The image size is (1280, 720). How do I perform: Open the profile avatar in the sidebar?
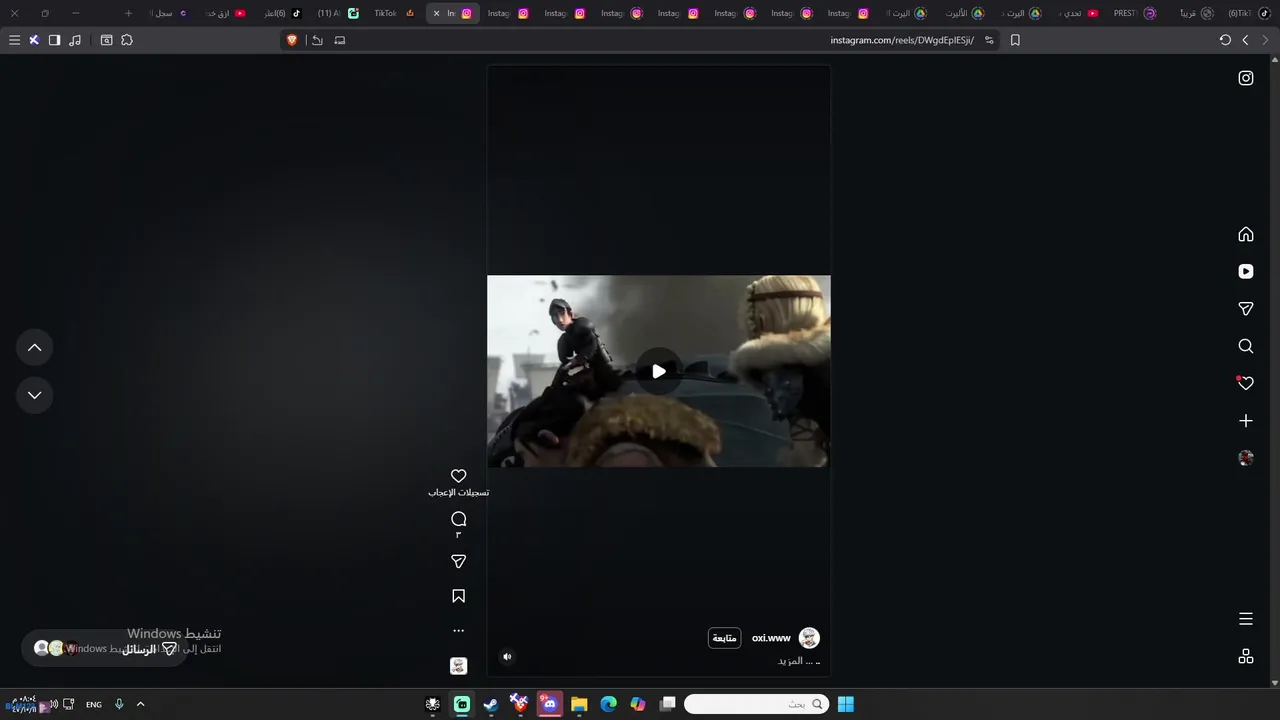click(1245, 458)
